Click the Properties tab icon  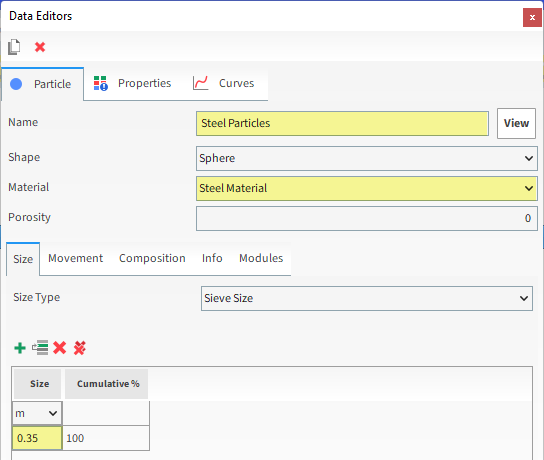(x=101, y=83)
